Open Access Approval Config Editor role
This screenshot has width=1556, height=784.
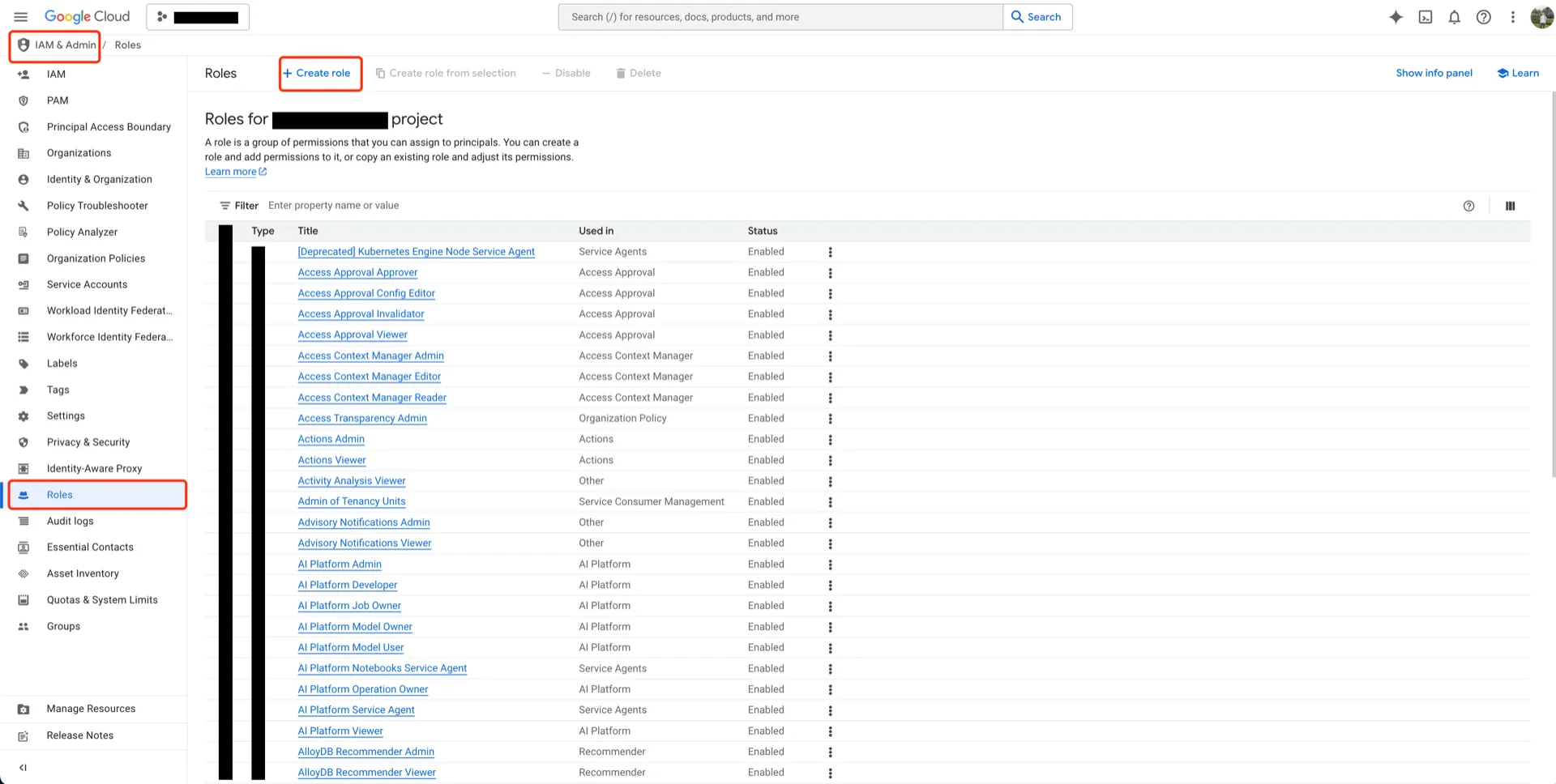point(366,293)
